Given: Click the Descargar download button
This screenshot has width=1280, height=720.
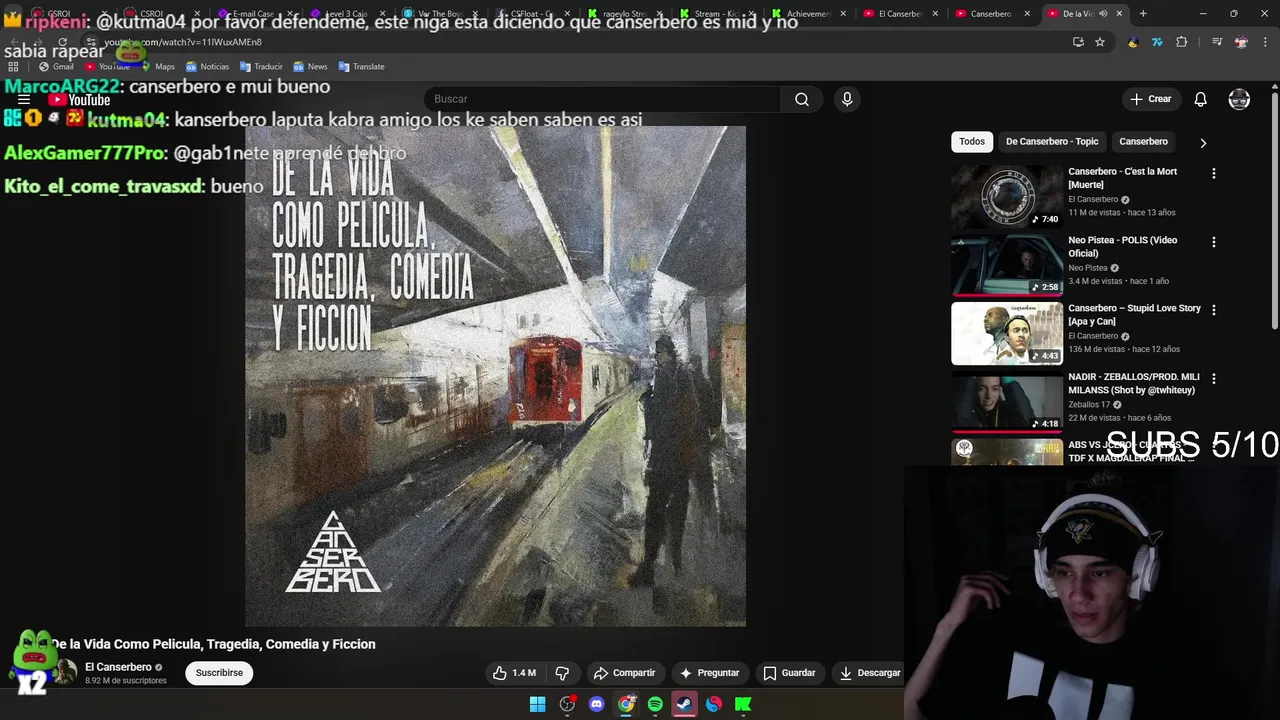Looking at the screenshot, I should 870,673.
